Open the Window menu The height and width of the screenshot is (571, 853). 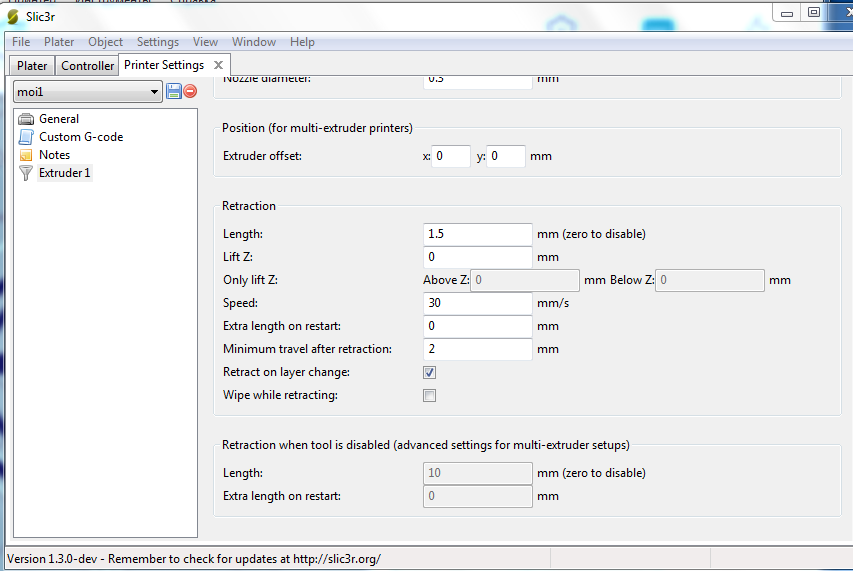click(x=254, y=42)
